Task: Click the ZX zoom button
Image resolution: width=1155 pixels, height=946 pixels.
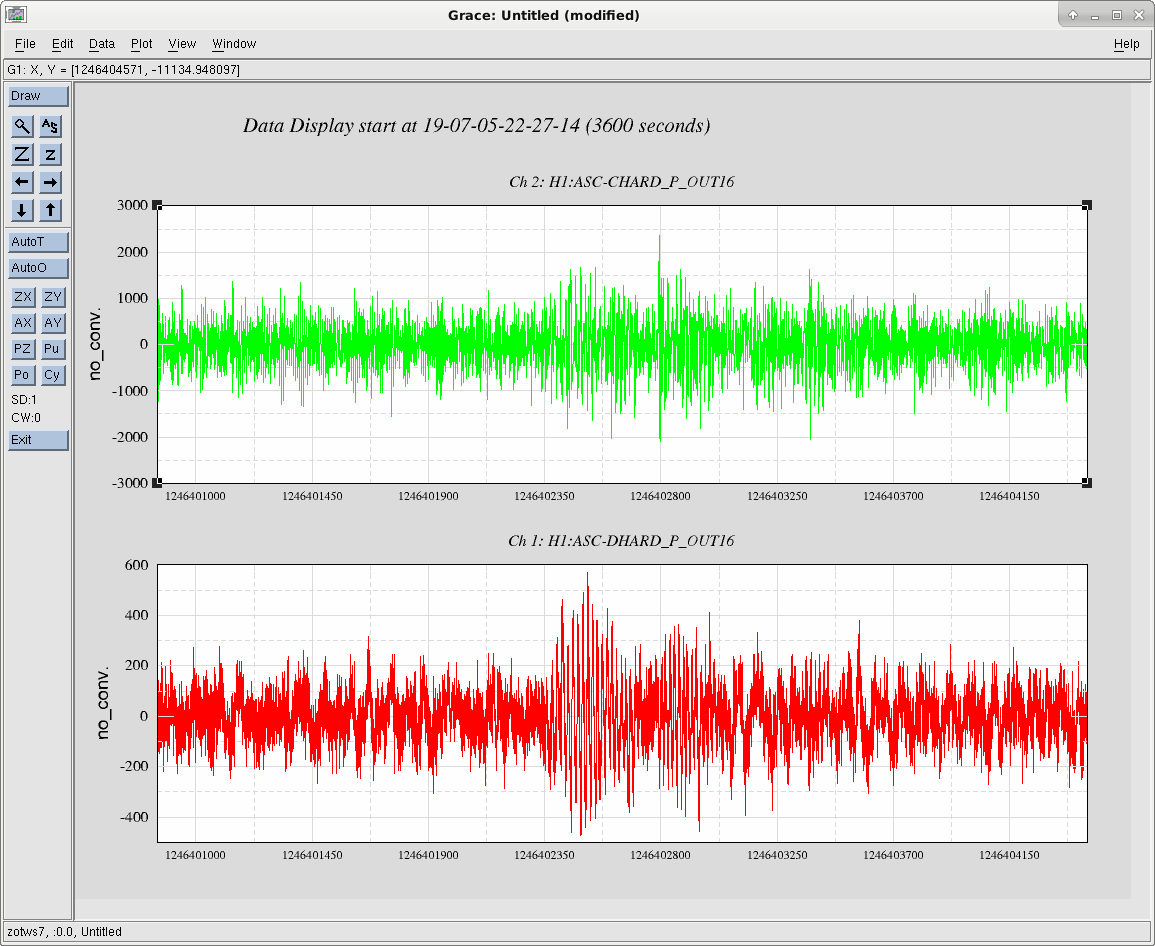Action: pyautogui.click(x=23, y=297)
